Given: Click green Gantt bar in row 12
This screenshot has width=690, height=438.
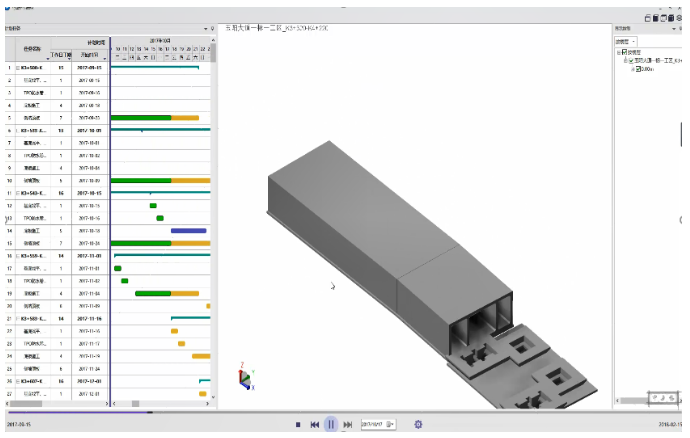Looking at the screenshot, I should tap(153, 206).
